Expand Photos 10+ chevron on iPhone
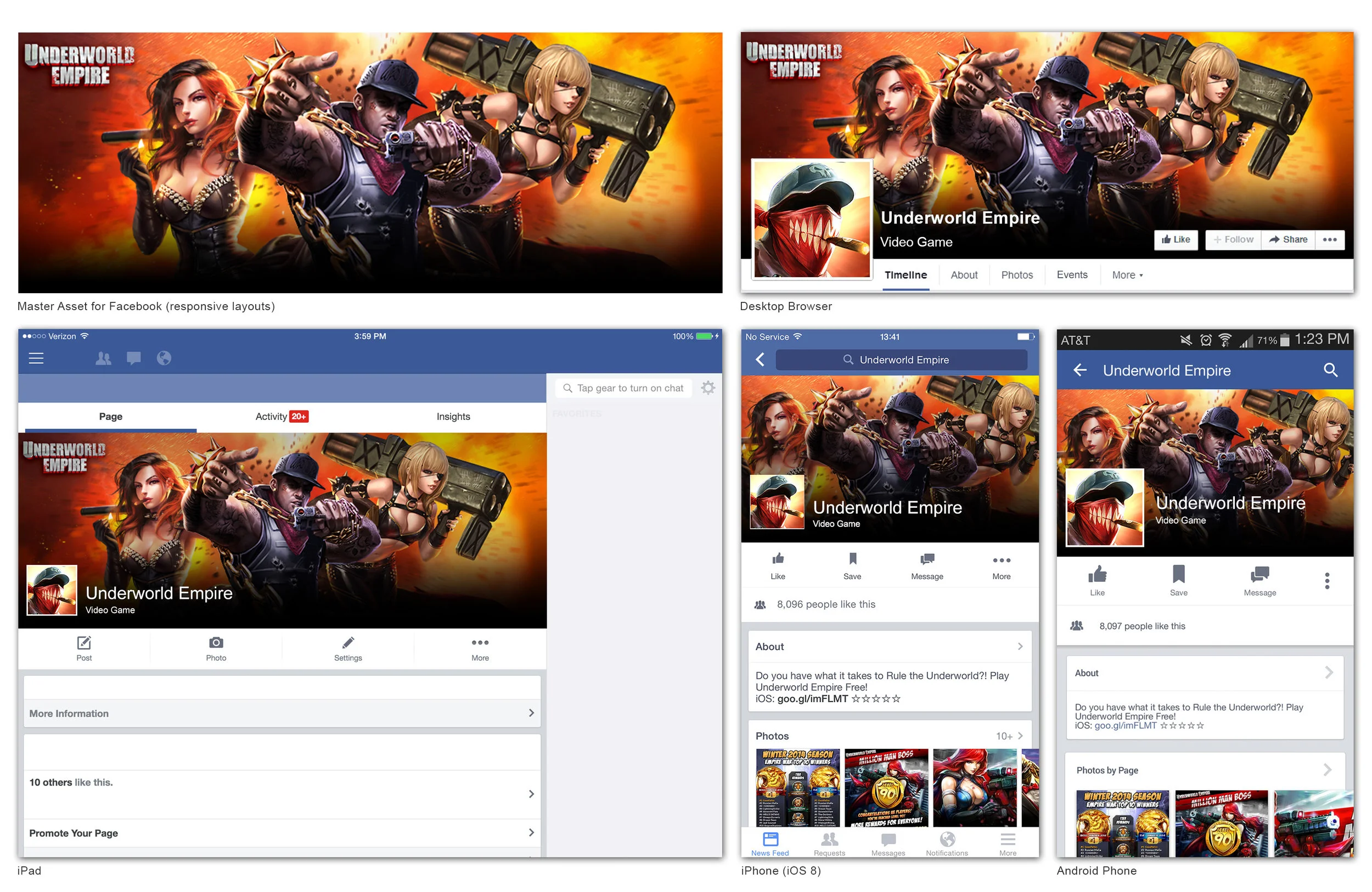Image resolution: width=1372 pixels, height=892 pixels. point(1020,736)
